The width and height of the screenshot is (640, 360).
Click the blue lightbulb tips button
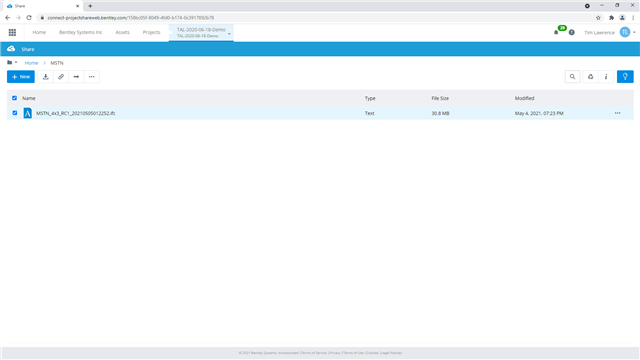tap(625, 77)
